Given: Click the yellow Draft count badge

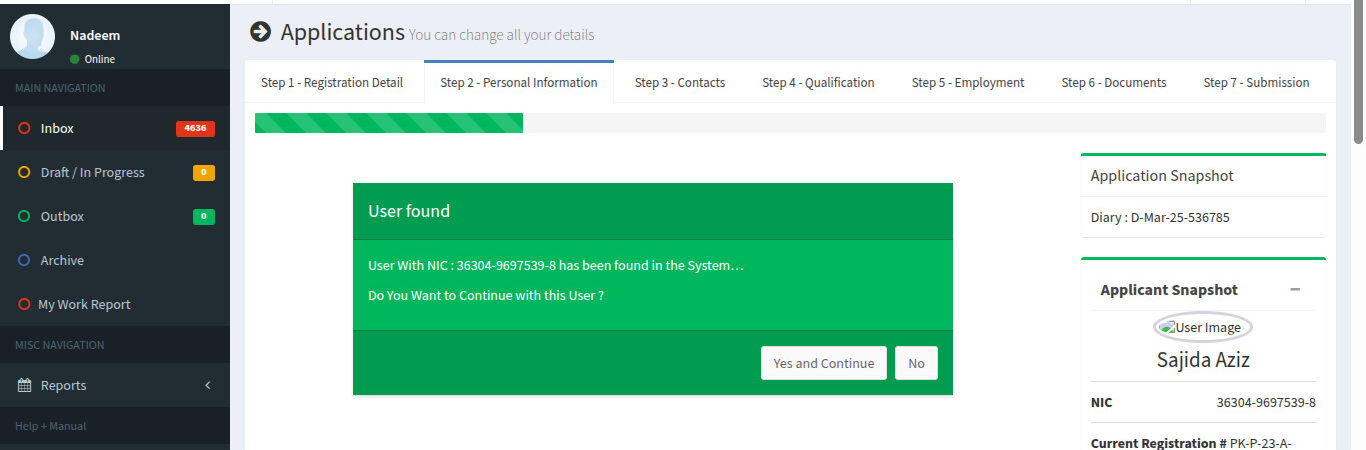Looking at the screenshot, I should click(204, 172).
